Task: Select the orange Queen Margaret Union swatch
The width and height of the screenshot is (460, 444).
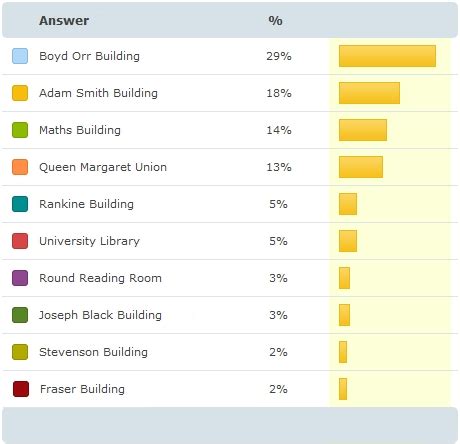Action: click(20, 167)
